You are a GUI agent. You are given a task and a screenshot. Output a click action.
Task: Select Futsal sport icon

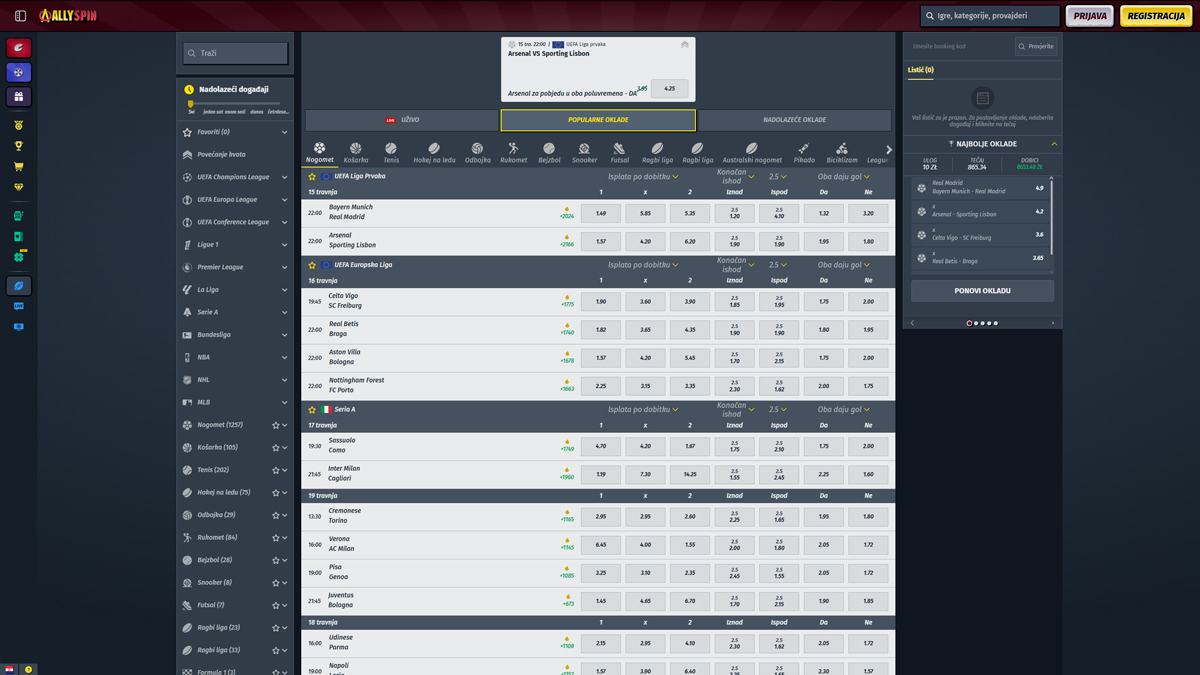point(619,153)
